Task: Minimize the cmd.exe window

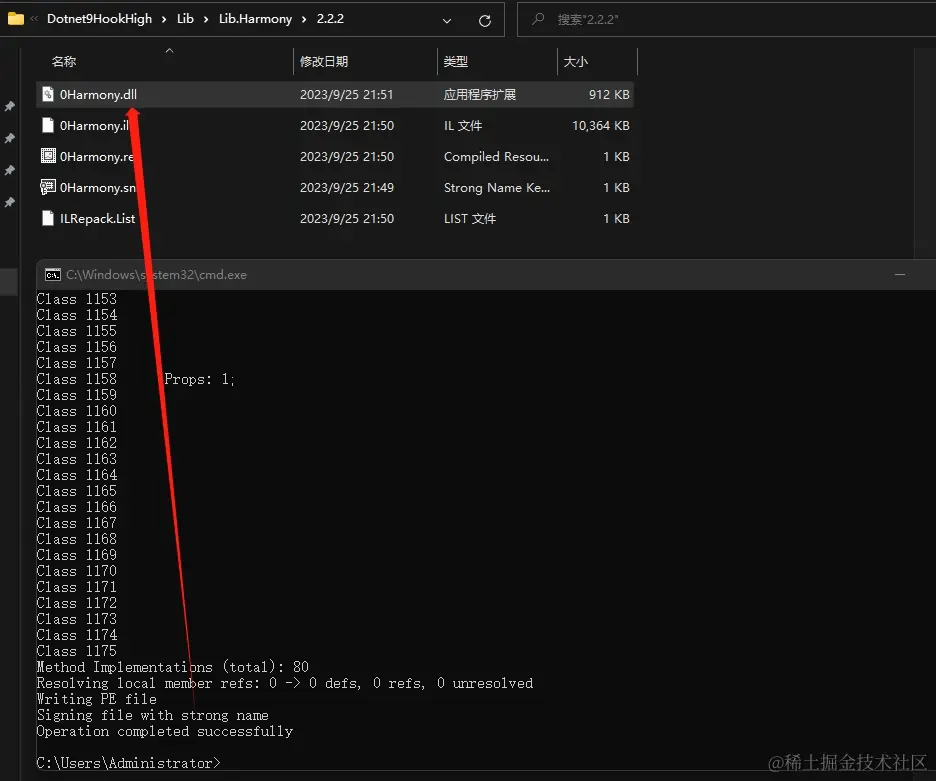Action: click(x=900, y=275)
